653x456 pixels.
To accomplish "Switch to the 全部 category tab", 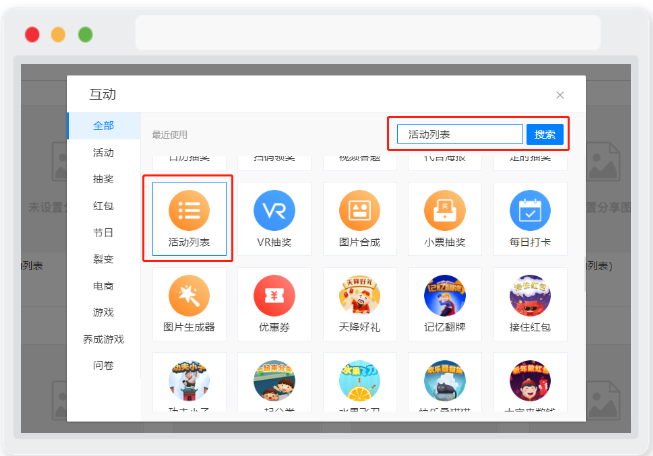I will point(104,125).
